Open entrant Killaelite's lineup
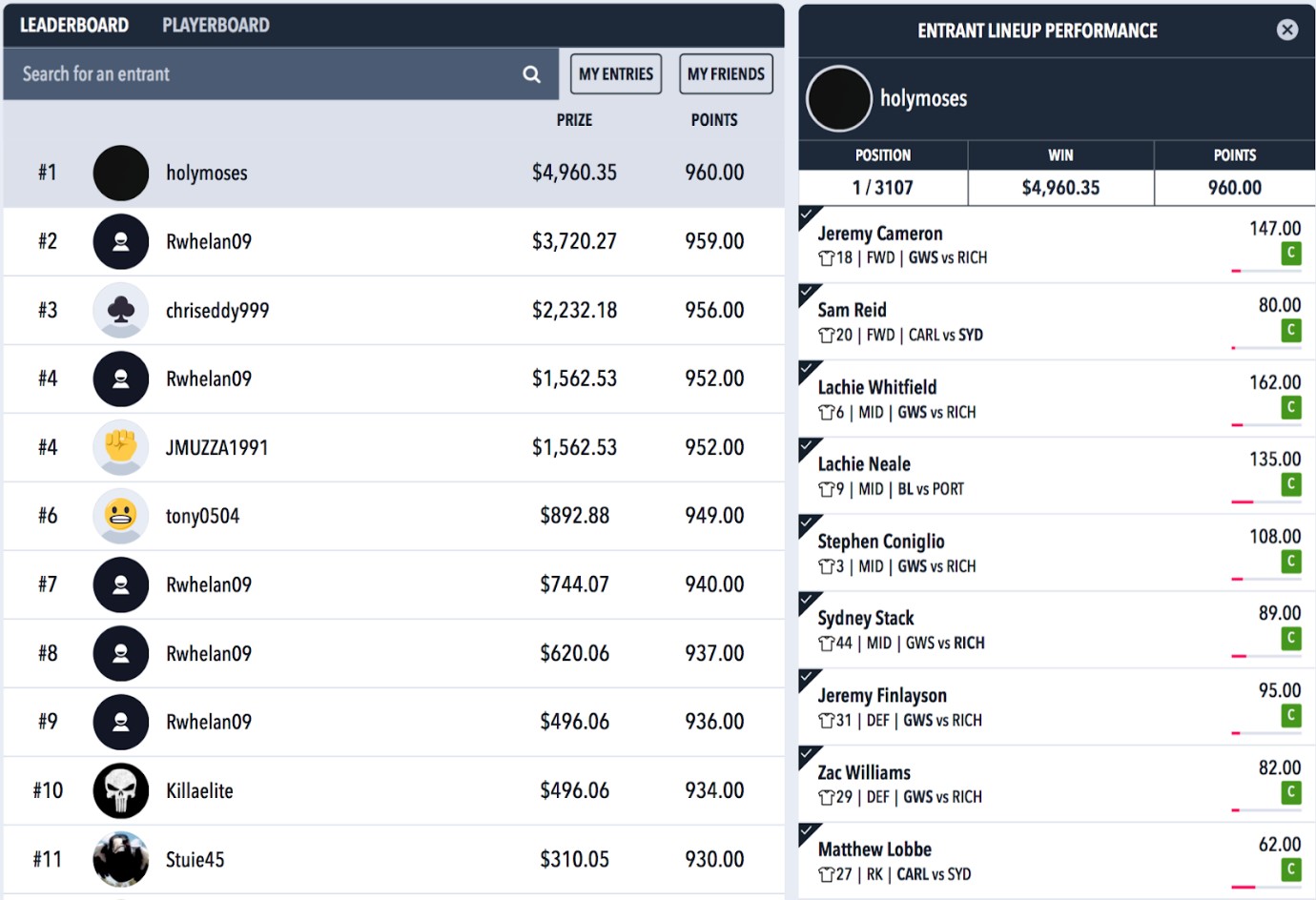Screen dimensions: 1316x900 (x=199, y=790)
